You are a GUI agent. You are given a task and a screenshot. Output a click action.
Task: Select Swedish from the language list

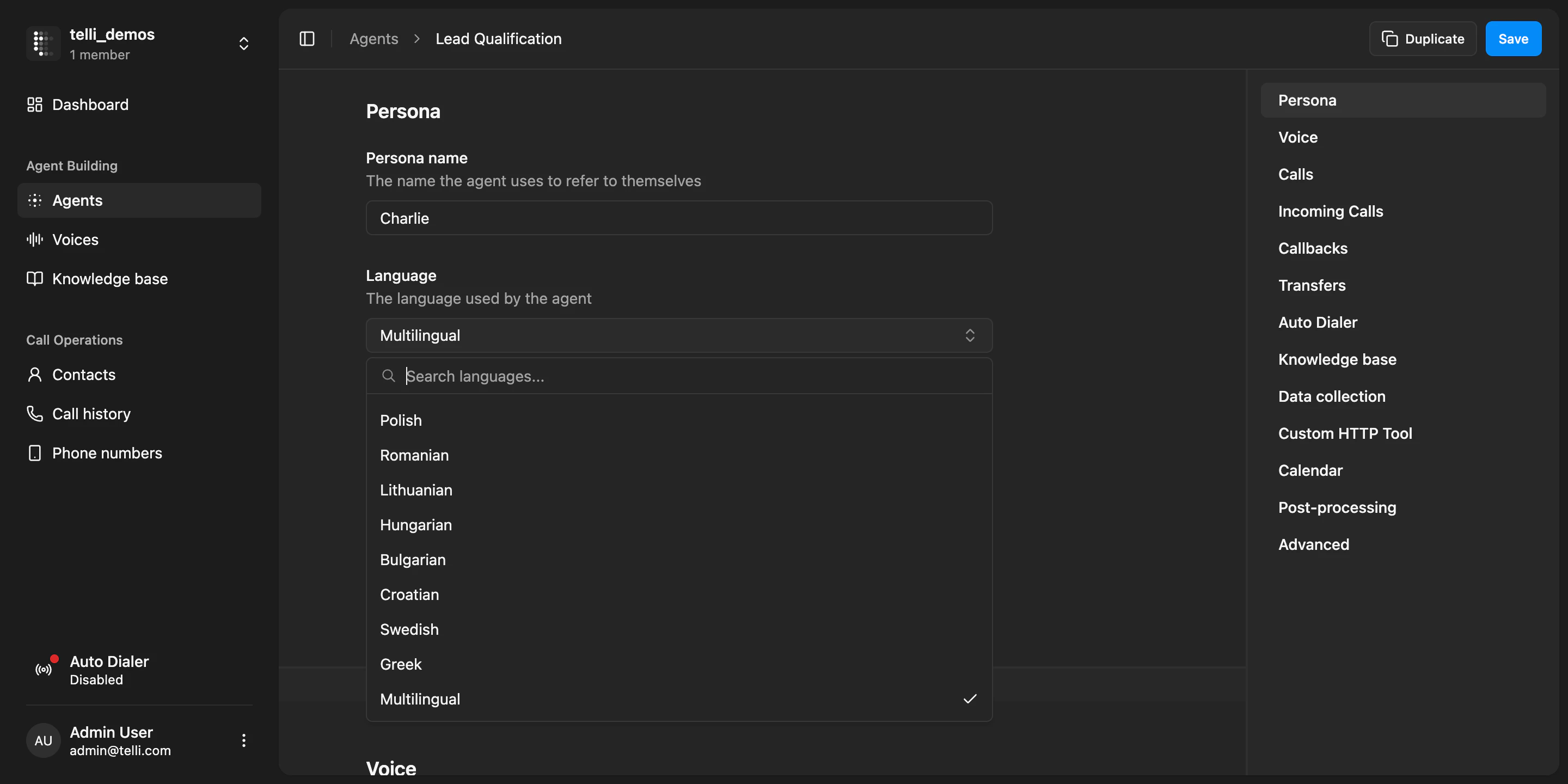[x=409, y=629]
